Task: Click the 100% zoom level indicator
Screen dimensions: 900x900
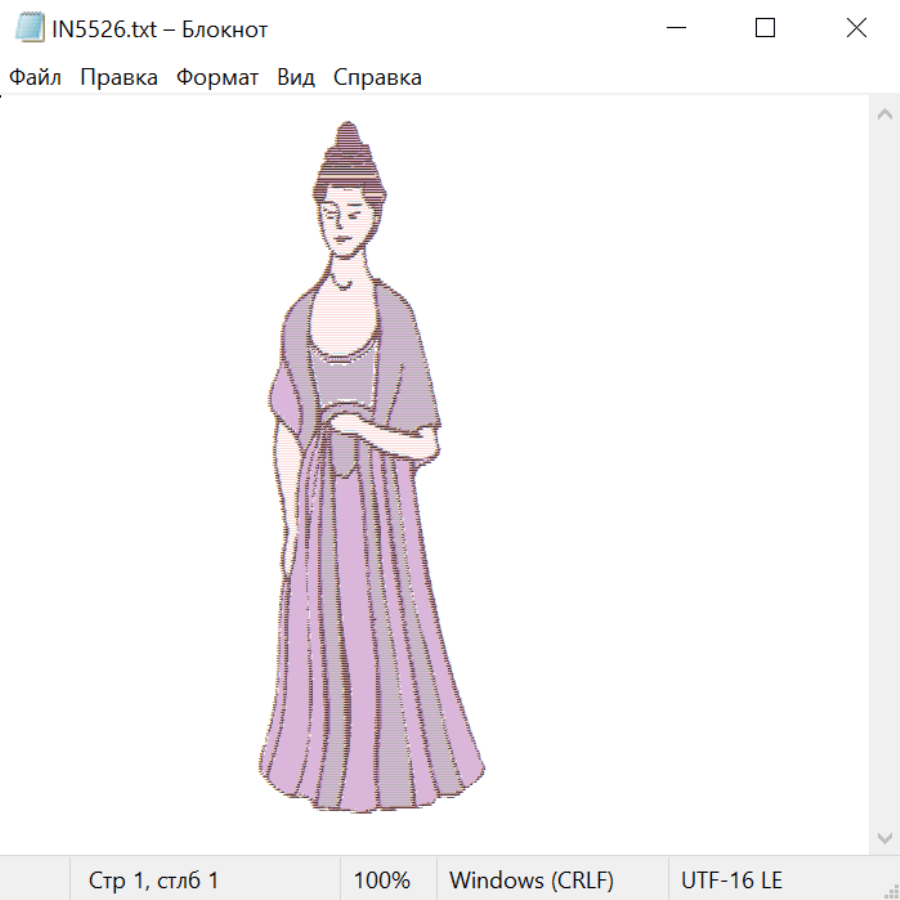Action: click(x=381, y=881)
